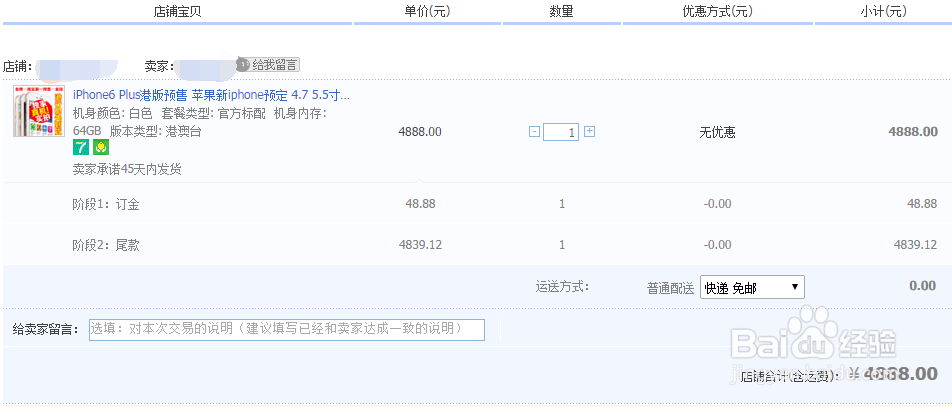Screen dimensions: 952x407
Task: Open the iPhone6 Plus product thumbnail
Action: tap(39, 111)
